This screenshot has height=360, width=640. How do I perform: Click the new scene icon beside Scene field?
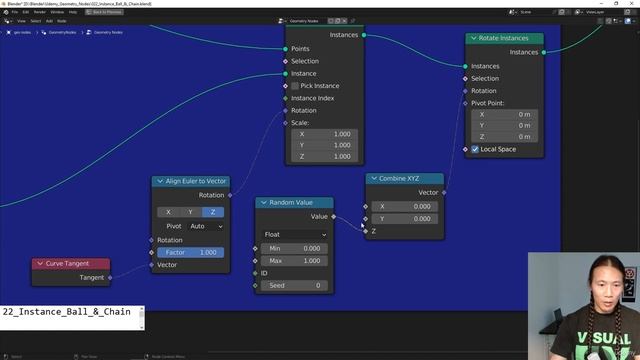[562, 12]
